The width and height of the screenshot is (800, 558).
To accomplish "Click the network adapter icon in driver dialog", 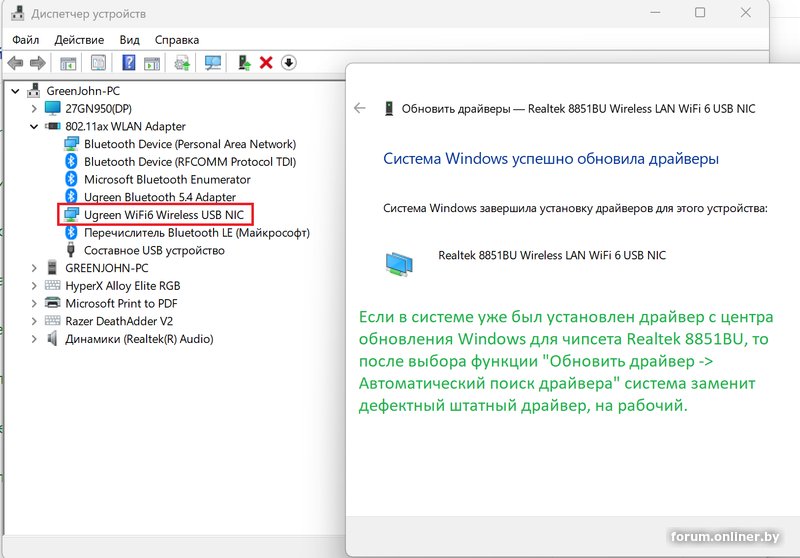I will tap(399, 264).
